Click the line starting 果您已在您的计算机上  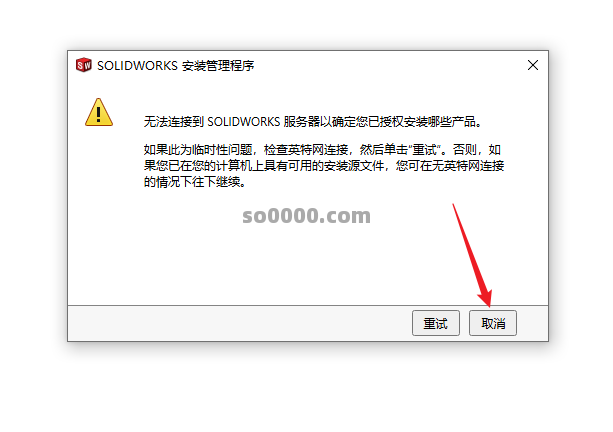coord(324,166)
